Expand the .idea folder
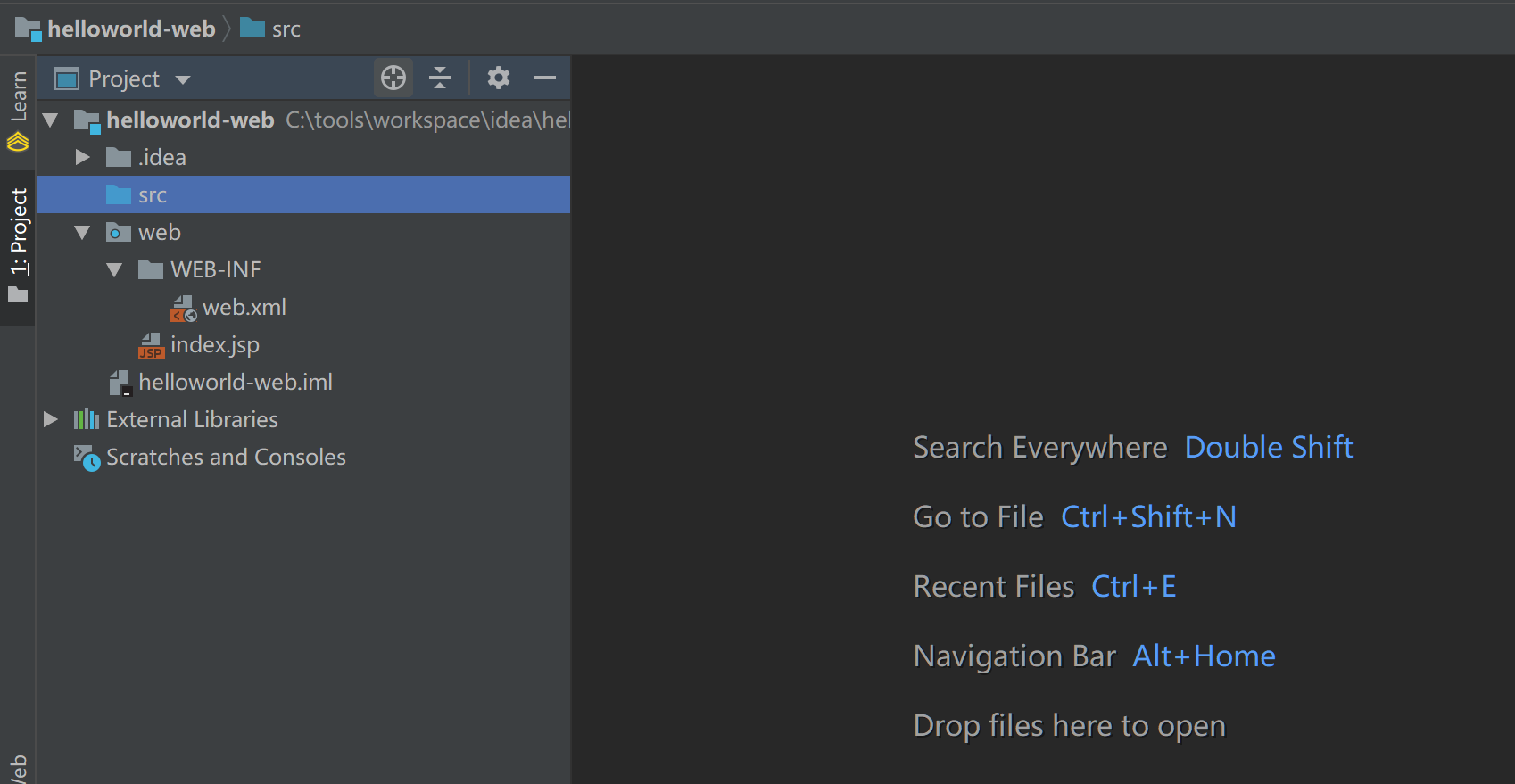Screen dimensions: 1515x784 coord(83,157)
